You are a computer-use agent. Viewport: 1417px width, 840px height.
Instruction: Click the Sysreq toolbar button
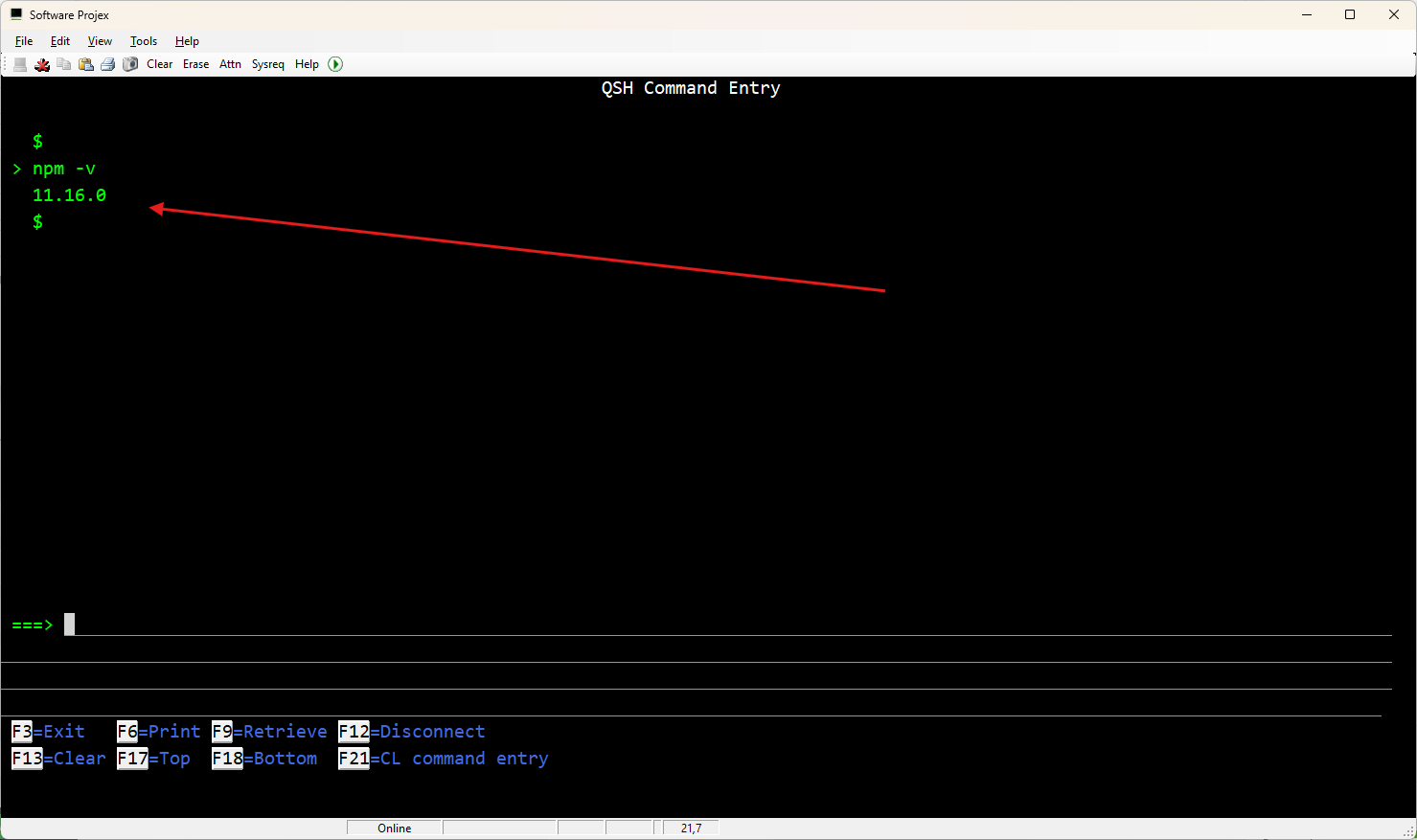click(268, 64)
